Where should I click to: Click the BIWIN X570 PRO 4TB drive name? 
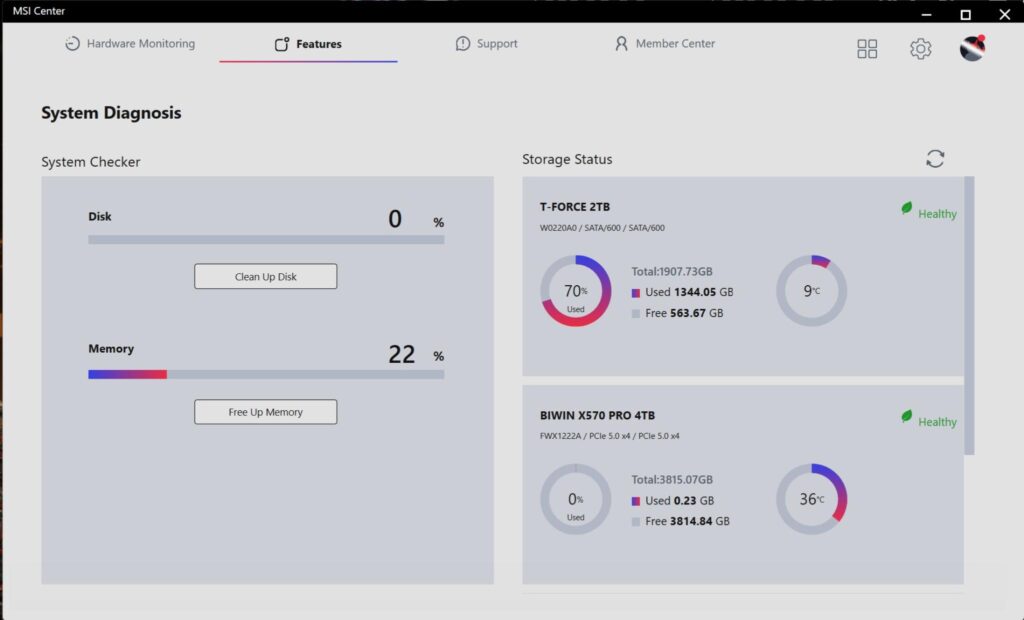tap(597, 416)
